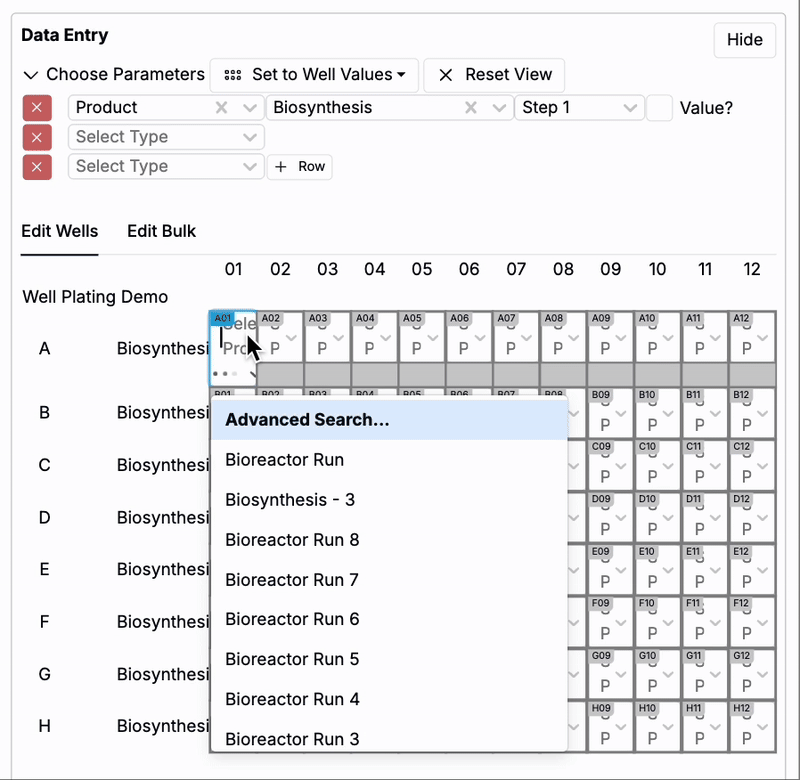800x780 pixels.
Task: Pick Biosynthesis - 3 from the list
Action: [290, 500]
